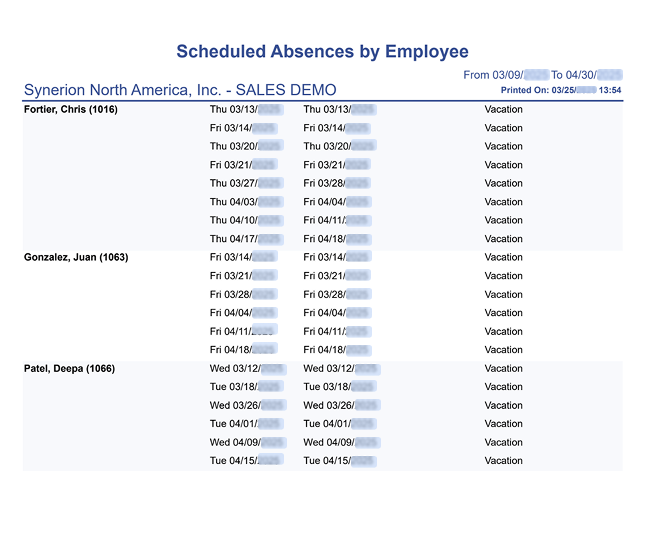The width and height of the screenshot is (650, 542).
Task: Click the Scheduled Absences by Employee title
Action: point(322,51)
